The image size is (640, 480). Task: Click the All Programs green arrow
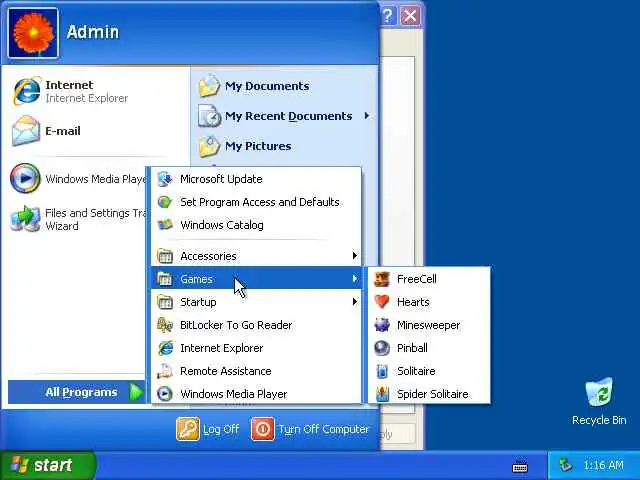136,392
